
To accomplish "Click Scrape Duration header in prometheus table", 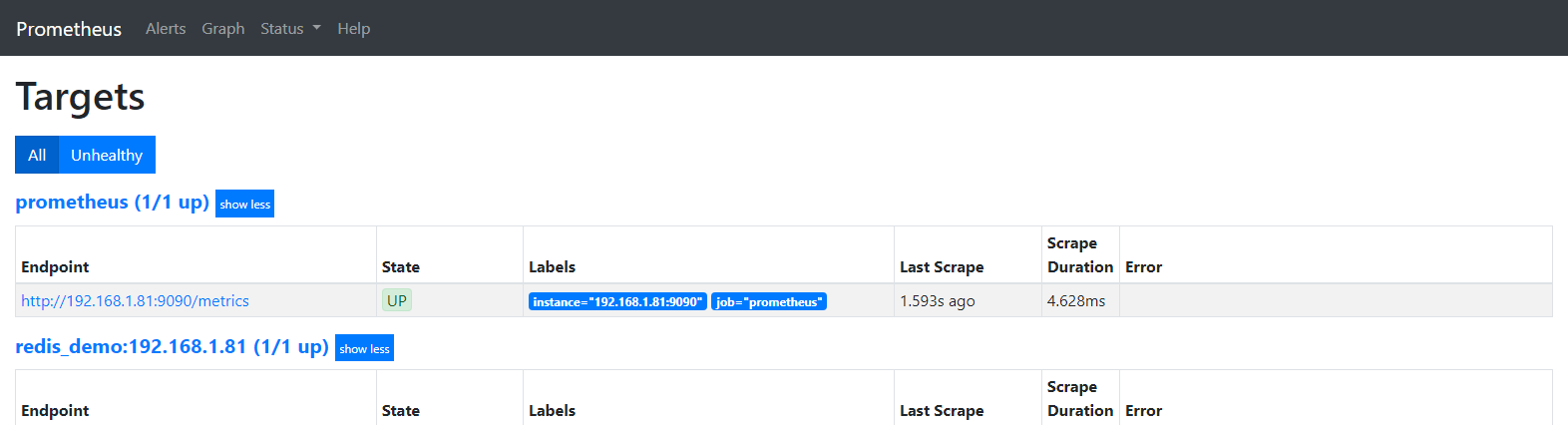I will 1080,254.
